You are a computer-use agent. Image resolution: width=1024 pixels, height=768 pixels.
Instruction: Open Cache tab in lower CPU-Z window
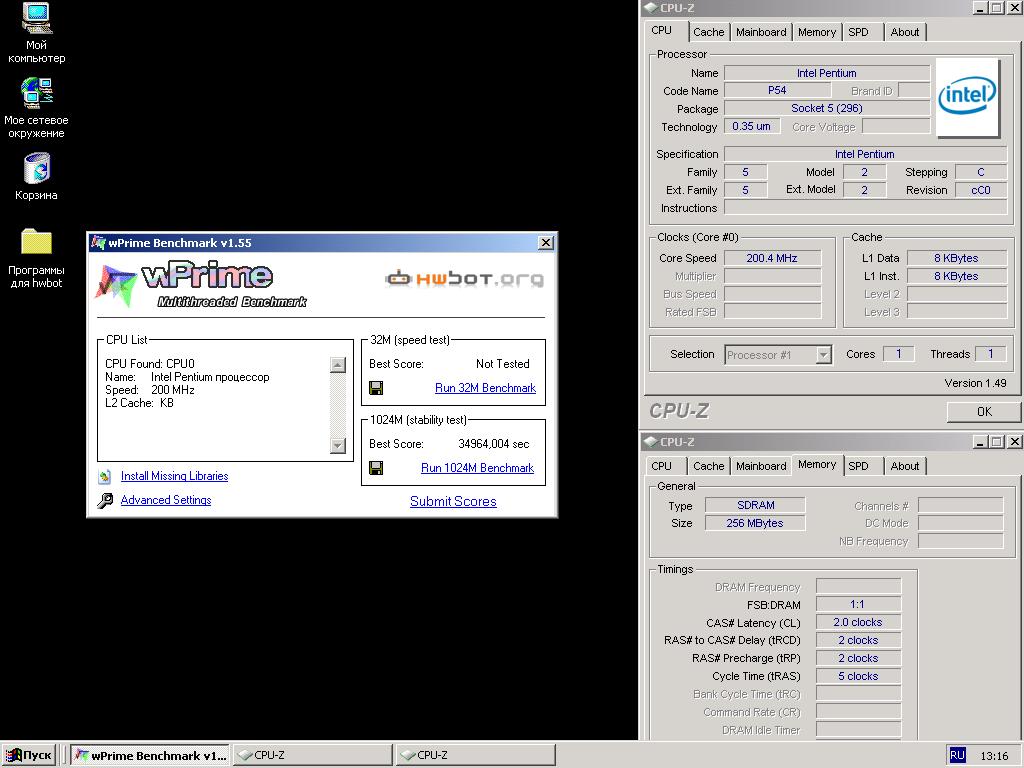tap(709, 466)
